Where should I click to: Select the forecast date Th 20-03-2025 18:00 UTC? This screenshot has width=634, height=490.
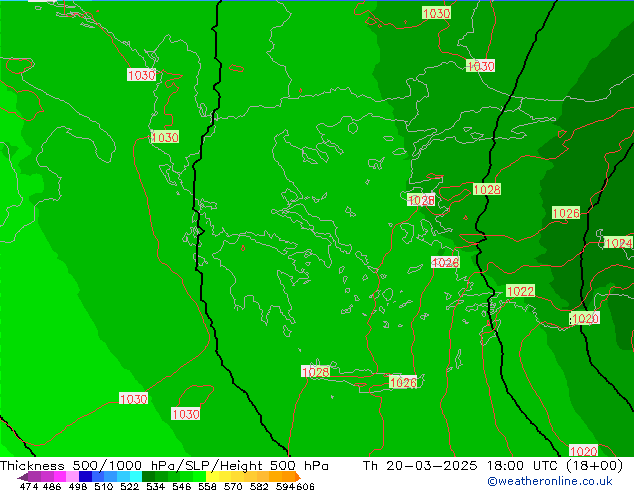(x=493, y=465)
